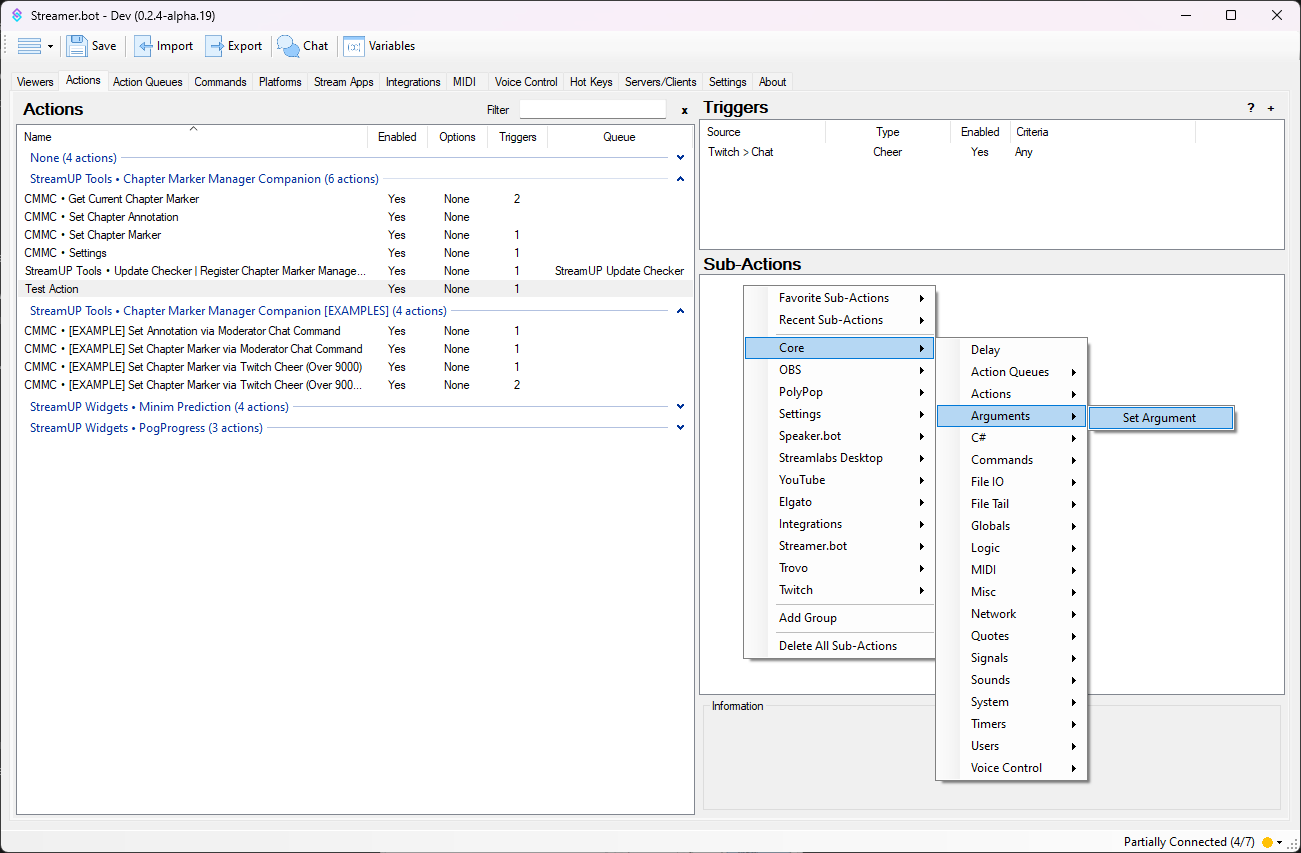
Task: Open the Favorite Sub-Actions submenu
Action: click(839, 298)
